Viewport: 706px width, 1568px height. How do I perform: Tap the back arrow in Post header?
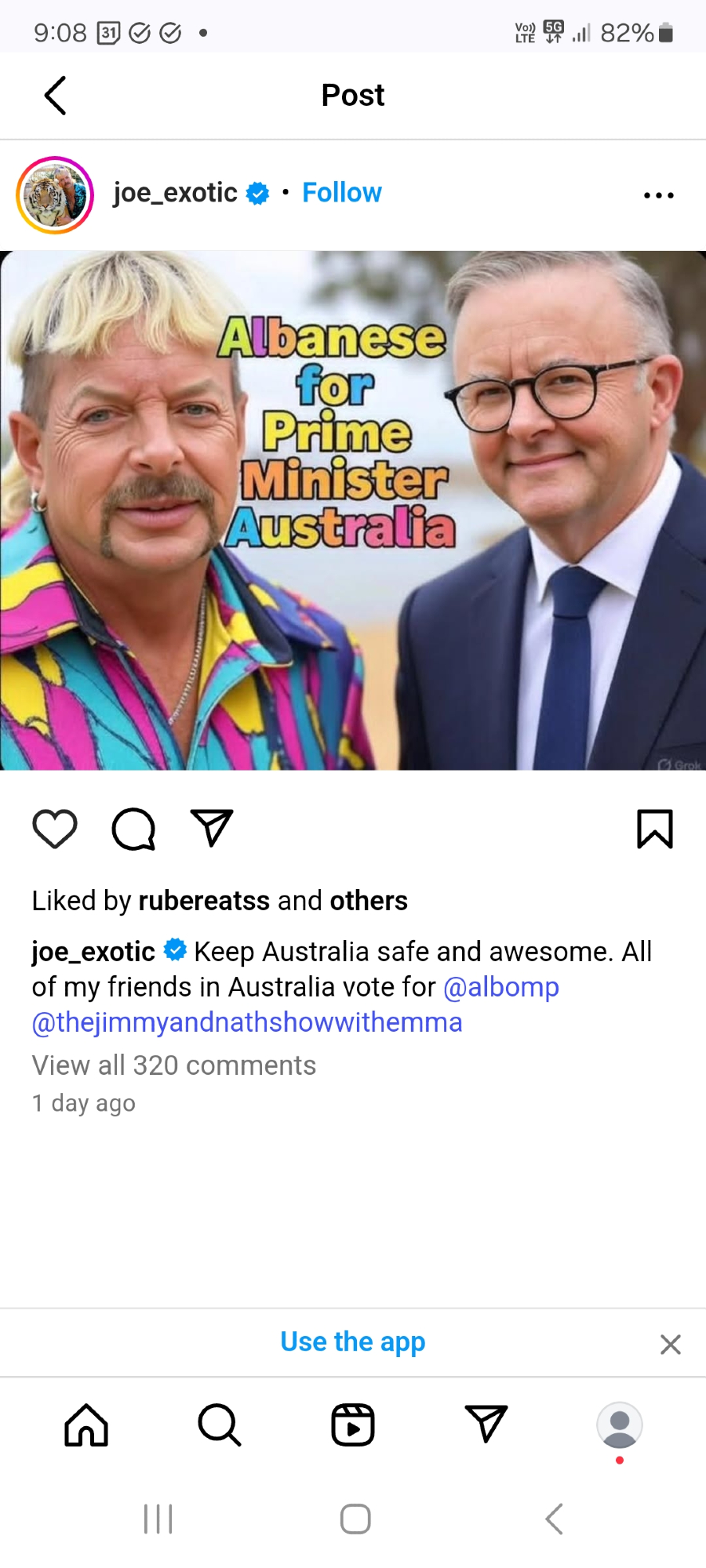[55, 96]
